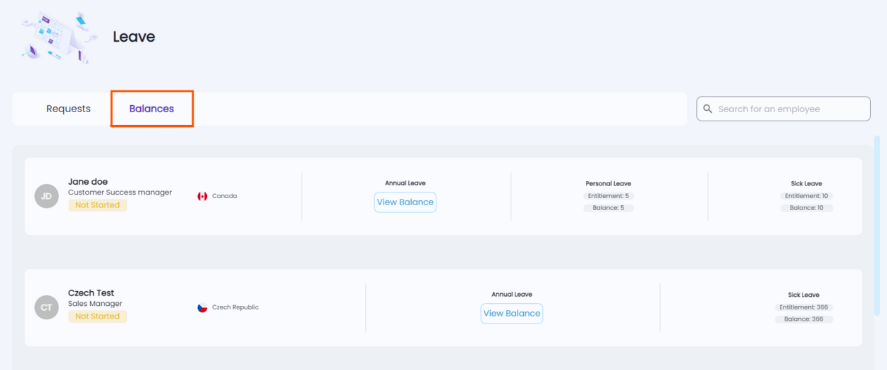Click Jane doe's Annual Leave label
The height and width of the screenshot is (370, 887).
click(x=405, y=183)
